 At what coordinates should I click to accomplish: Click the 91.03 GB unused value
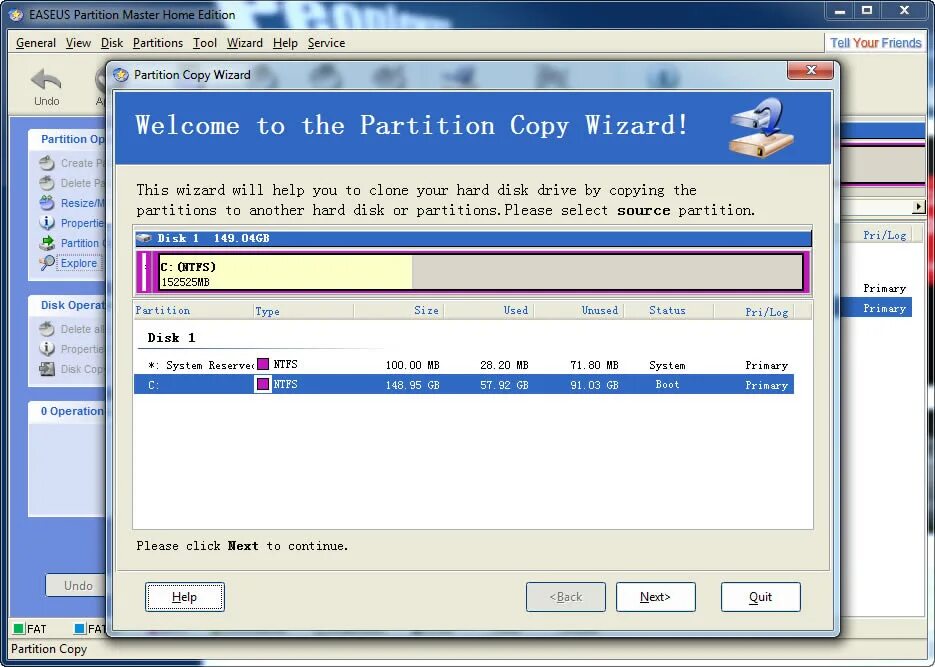[x=594, y=385]
